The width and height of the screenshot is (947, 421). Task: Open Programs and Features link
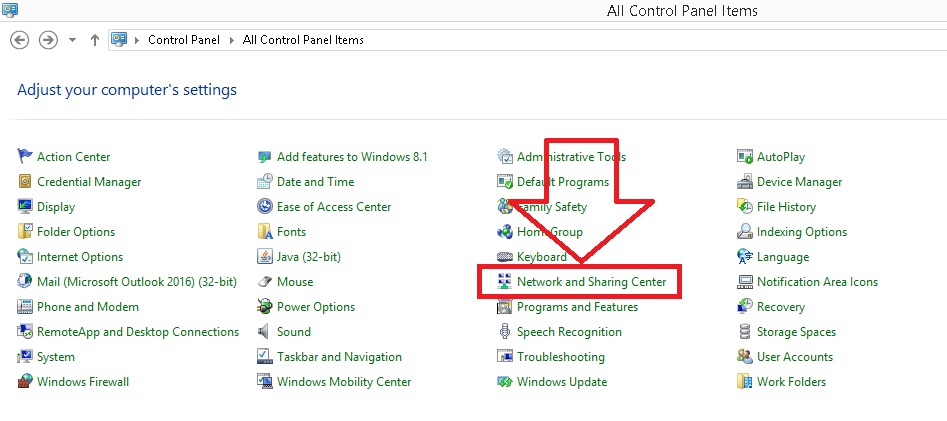tap(577, 307)
